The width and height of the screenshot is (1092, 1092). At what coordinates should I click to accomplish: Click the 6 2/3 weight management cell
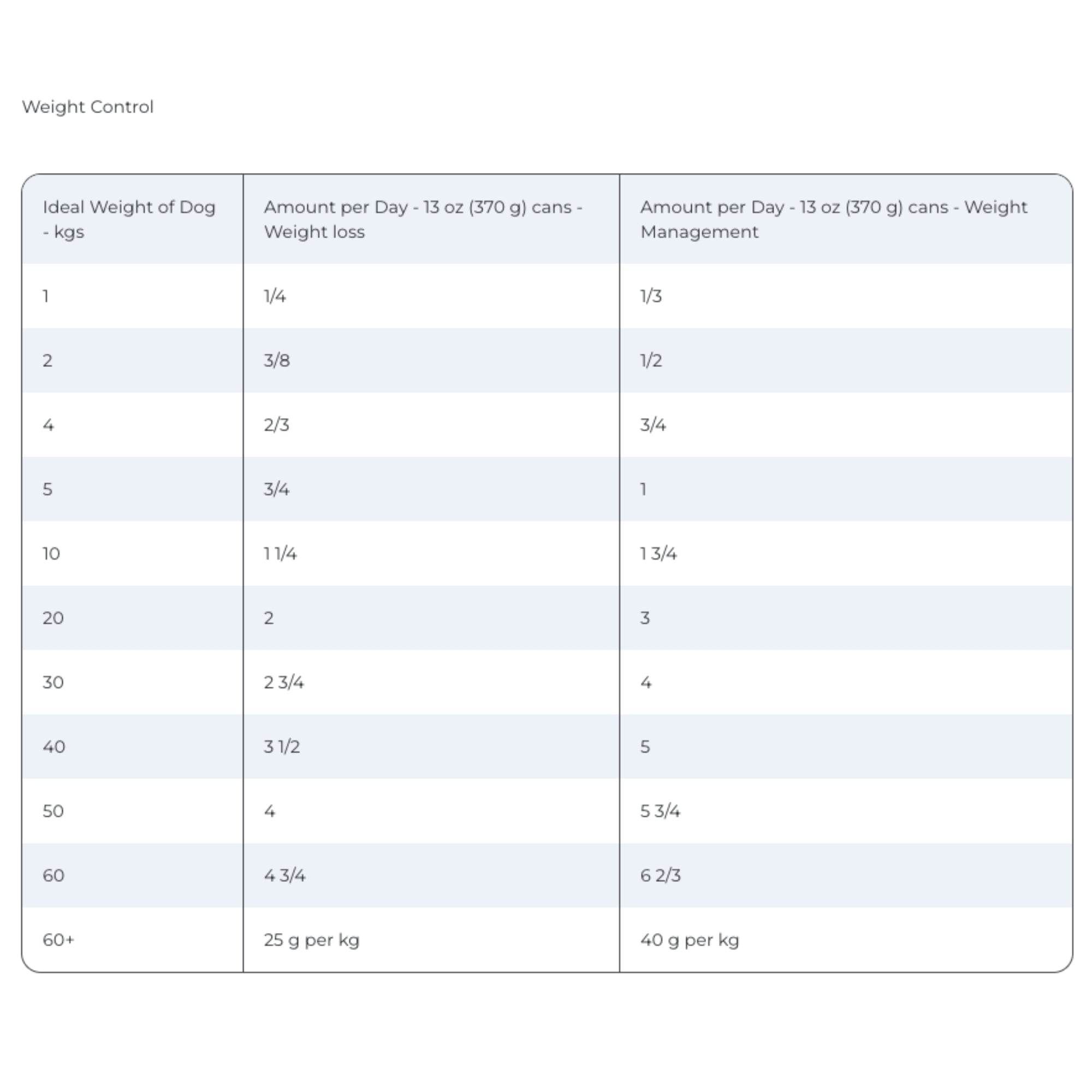pyautogui.click(x=660, y=876)
